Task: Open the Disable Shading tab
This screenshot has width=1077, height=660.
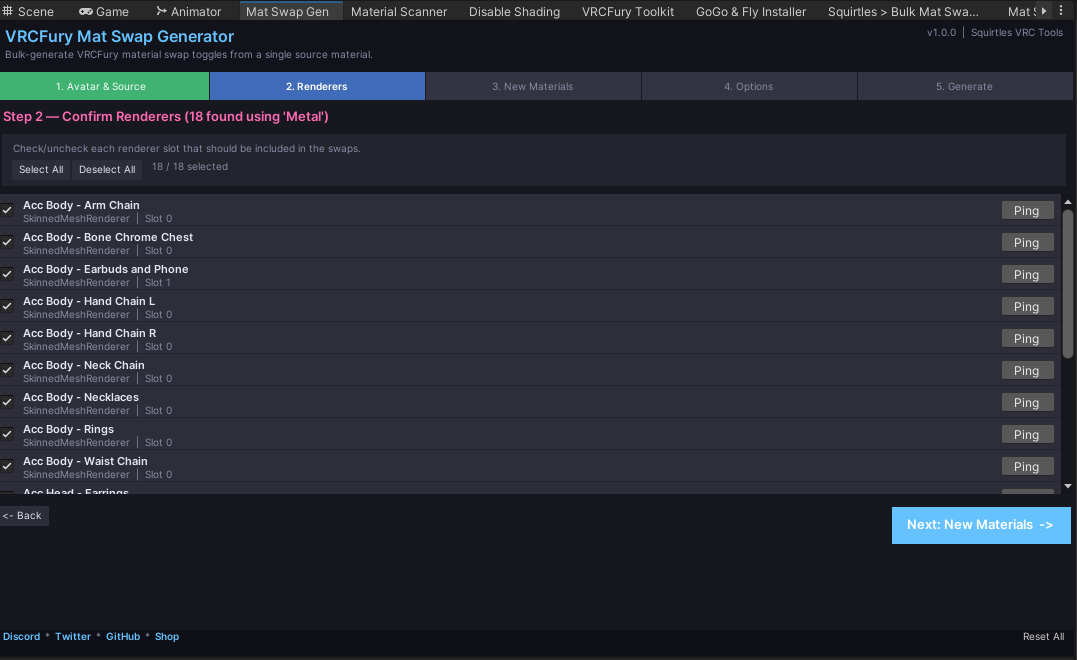Action: pos(514,11)
